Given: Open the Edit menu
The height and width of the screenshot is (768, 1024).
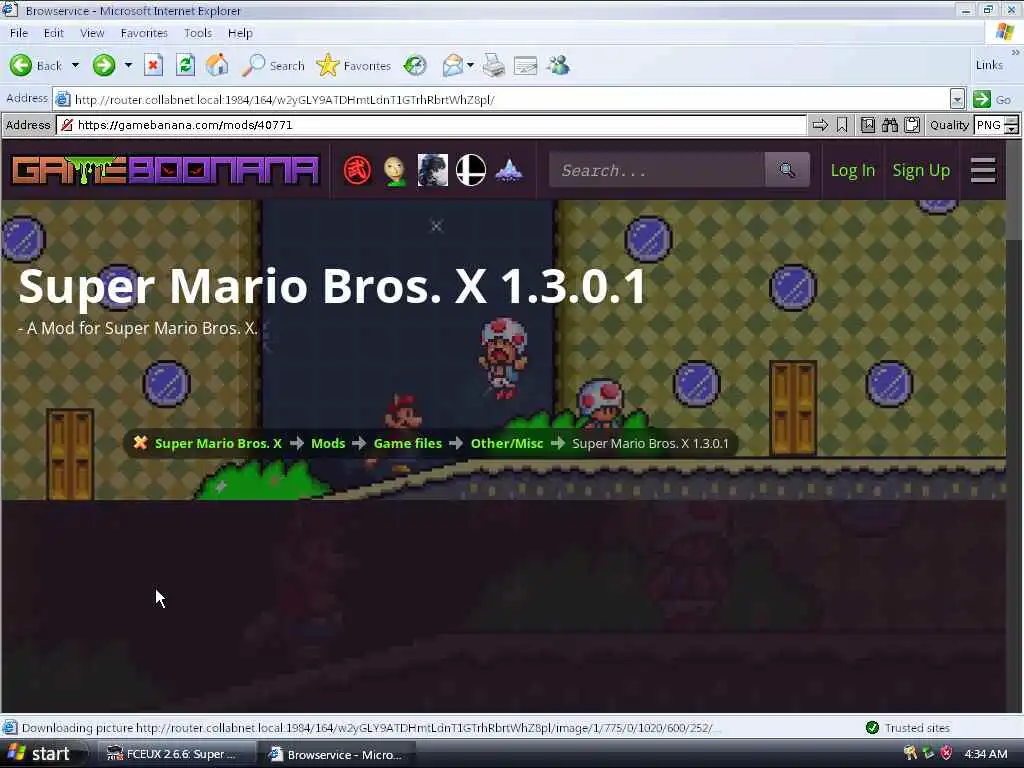Looking at the screenshot, I should pyautogui.click(x=54, y=33).
